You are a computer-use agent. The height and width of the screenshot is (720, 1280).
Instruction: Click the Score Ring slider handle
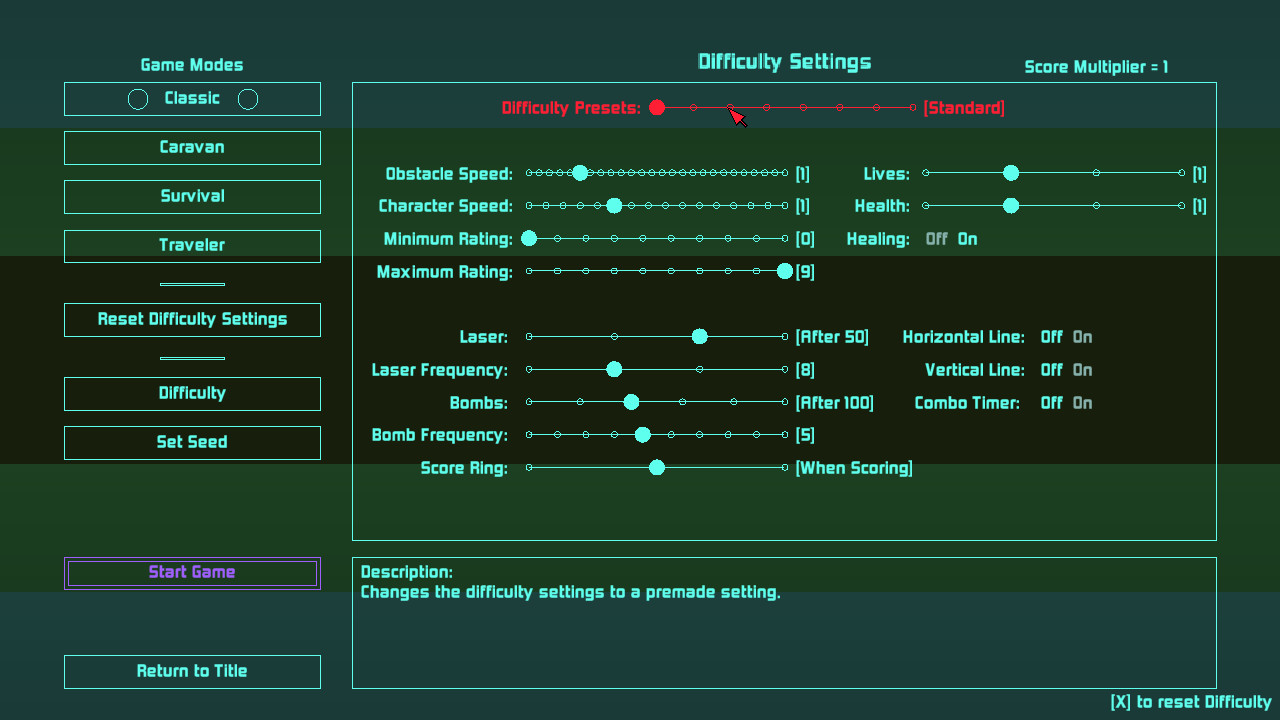657,468
